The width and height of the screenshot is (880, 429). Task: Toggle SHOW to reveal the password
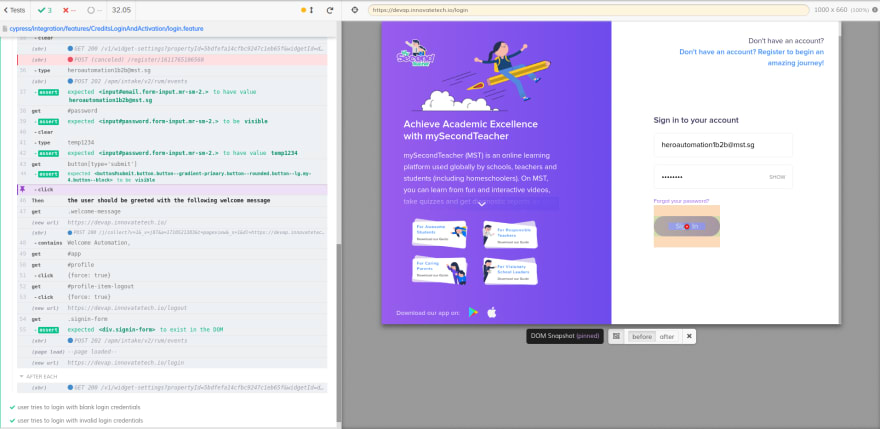(x=777, y=177)
